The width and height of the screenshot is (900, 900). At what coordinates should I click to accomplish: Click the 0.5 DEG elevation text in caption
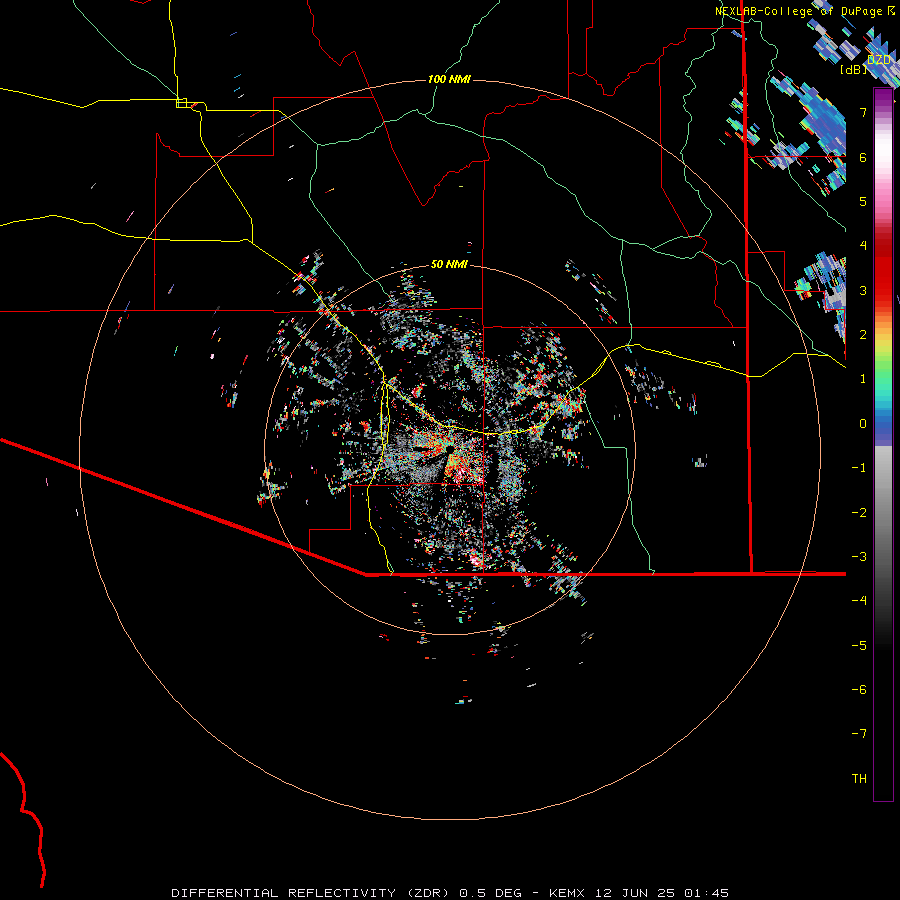coord(490,893)
